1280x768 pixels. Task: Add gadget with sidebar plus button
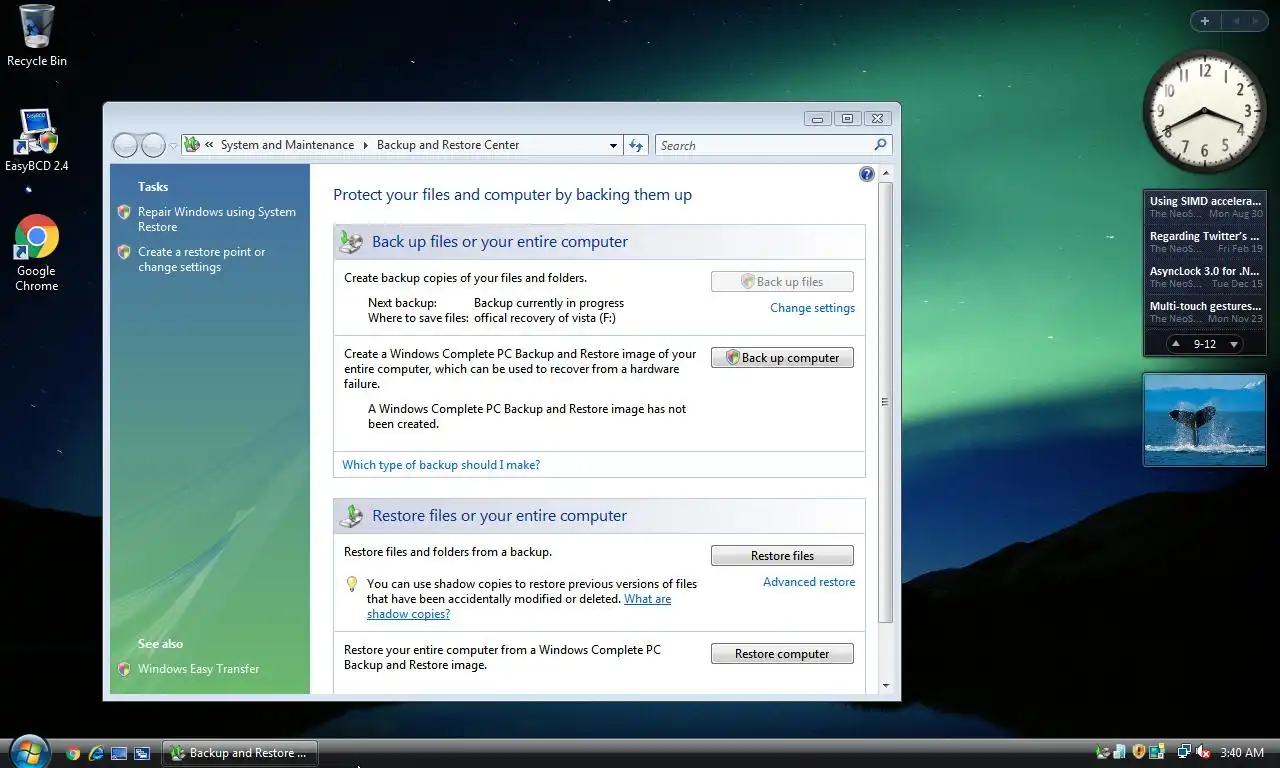pos(1205,21)
